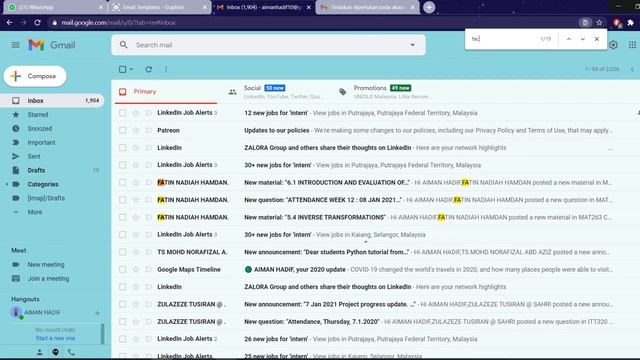The height and width of the screenshot is (360, 640).
Task: Expand More in the left sidebar
Action: [35, 212]
